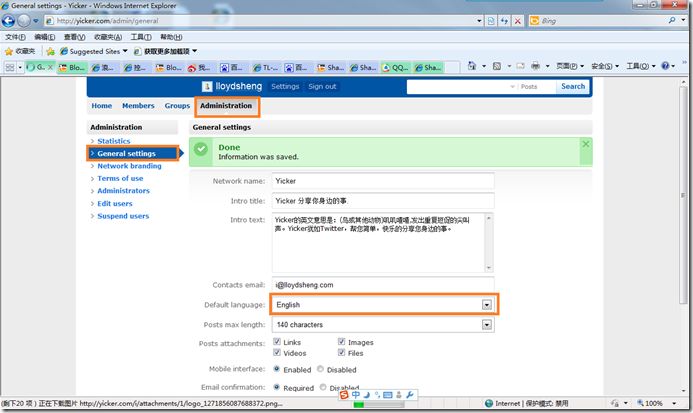Viewport: 693px width, 413px height.
Task: Go back with the browser back arrow
Action: [8, 20]
